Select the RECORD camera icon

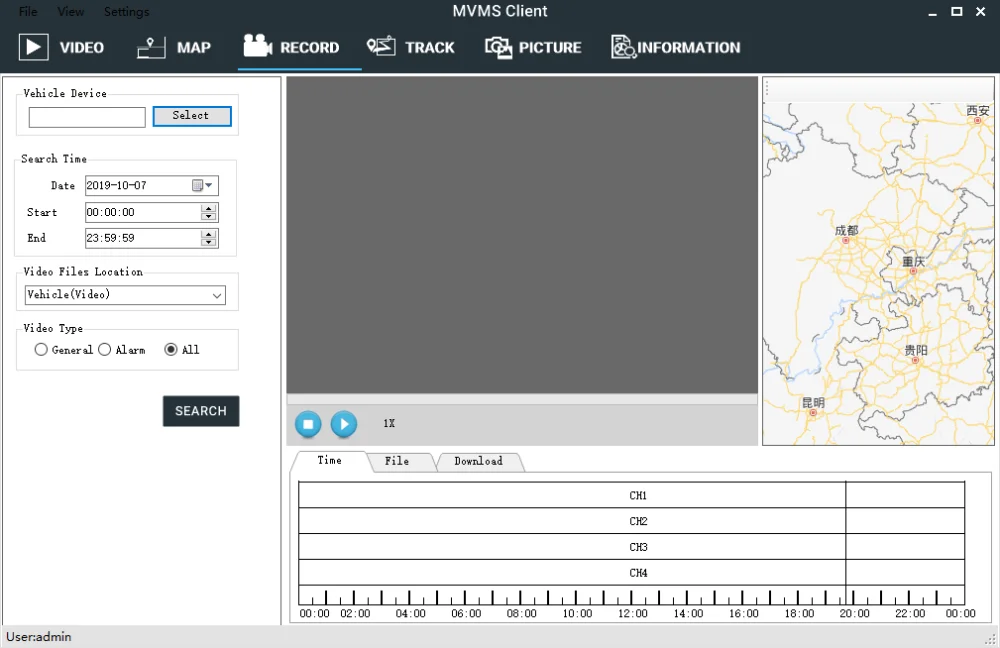(x=258, y=46)
